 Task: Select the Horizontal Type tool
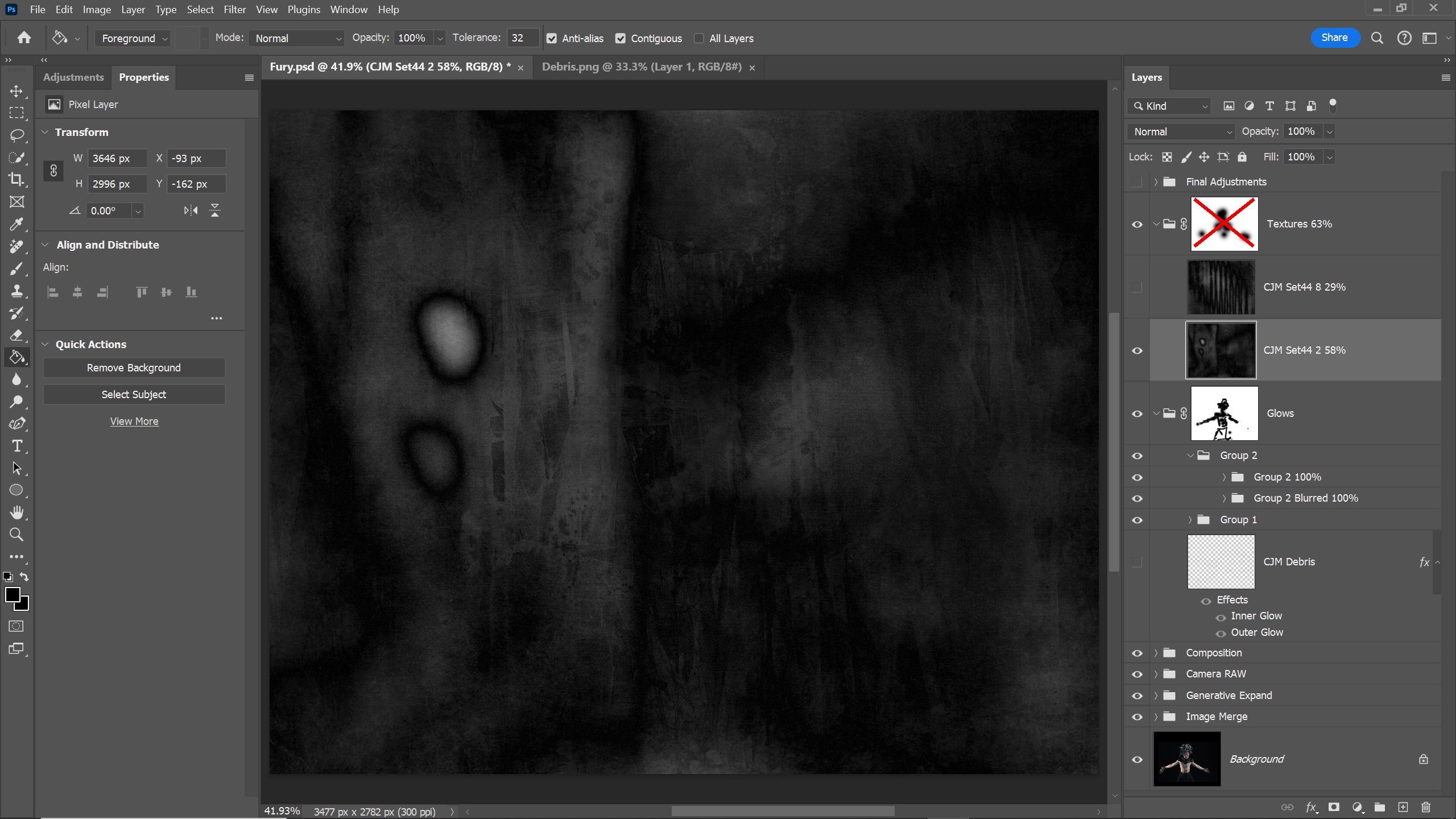[x=16, y=446]
